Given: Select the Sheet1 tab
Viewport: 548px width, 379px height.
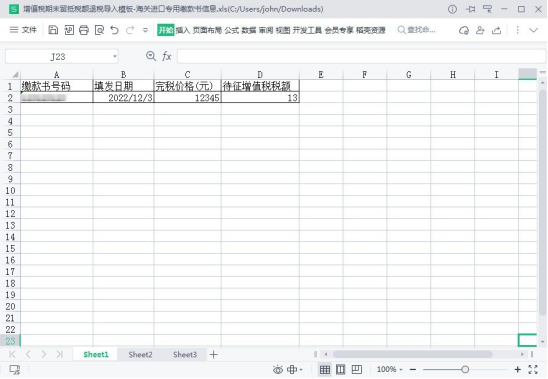Looking at the screenshot, I should pos(96,355).
